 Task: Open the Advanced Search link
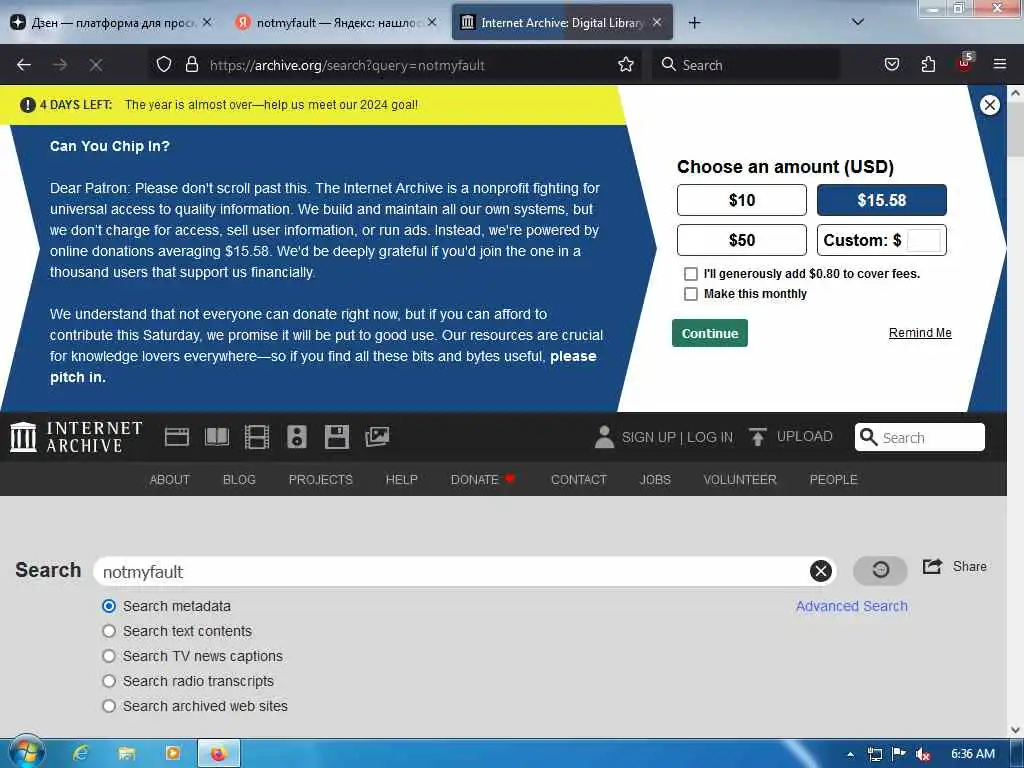tap(852, 606)
